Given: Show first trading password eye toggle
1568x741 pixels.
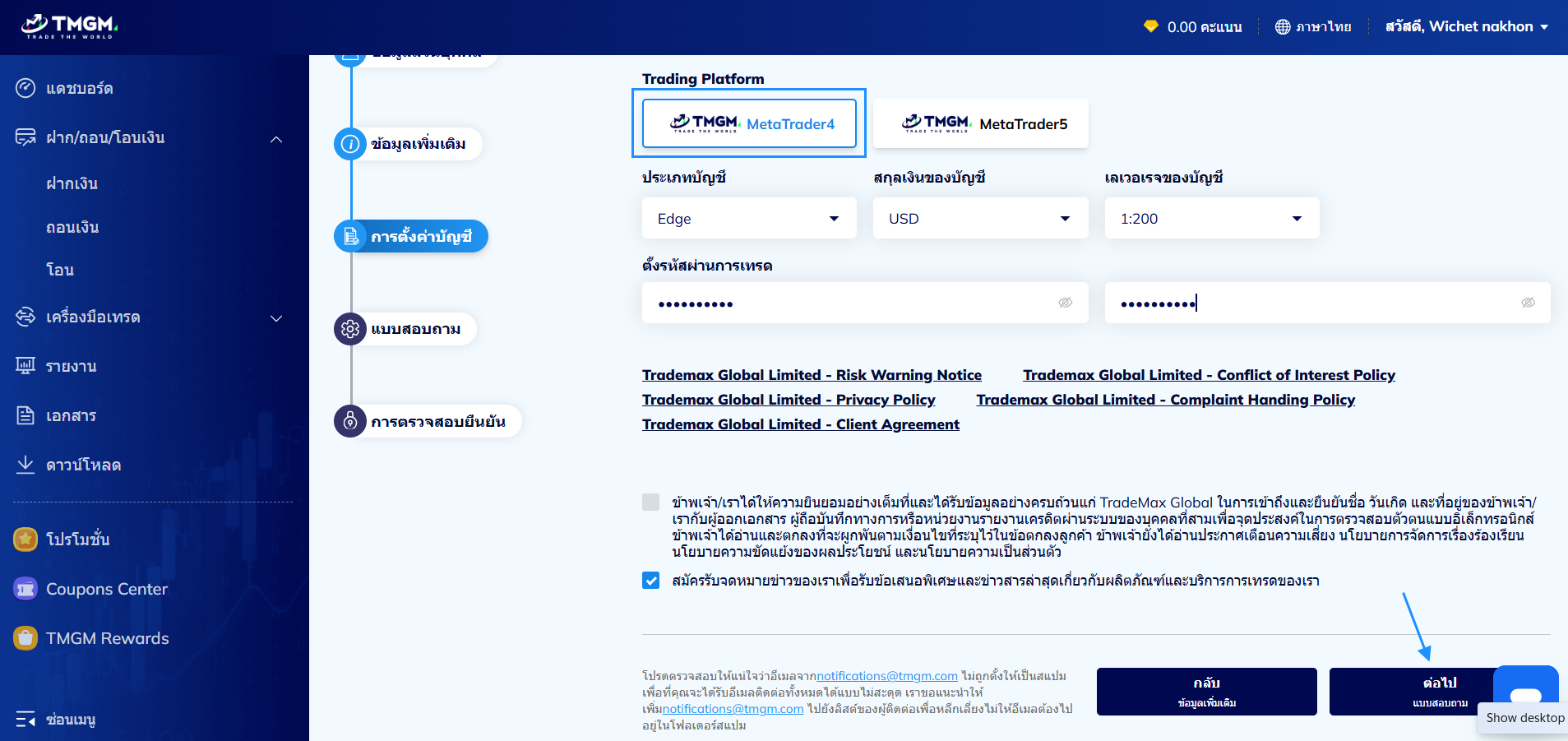Looking at the screenshot, I should [1066, 303].
